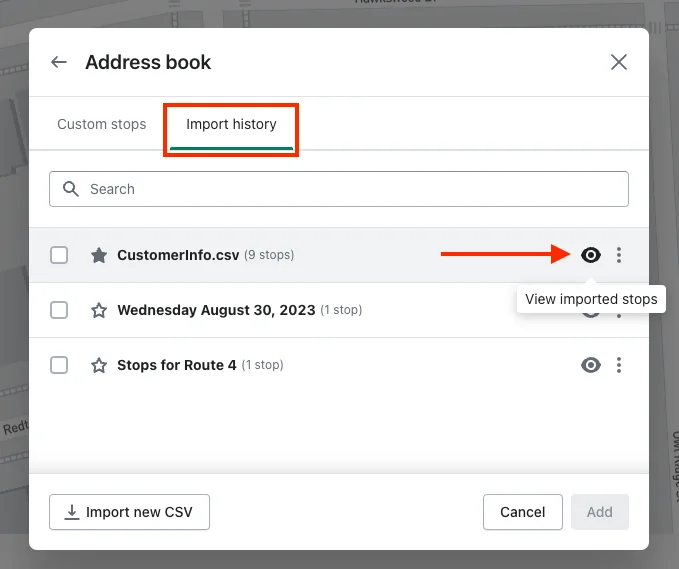Open more options for CustomerInfo.csv

619,255
